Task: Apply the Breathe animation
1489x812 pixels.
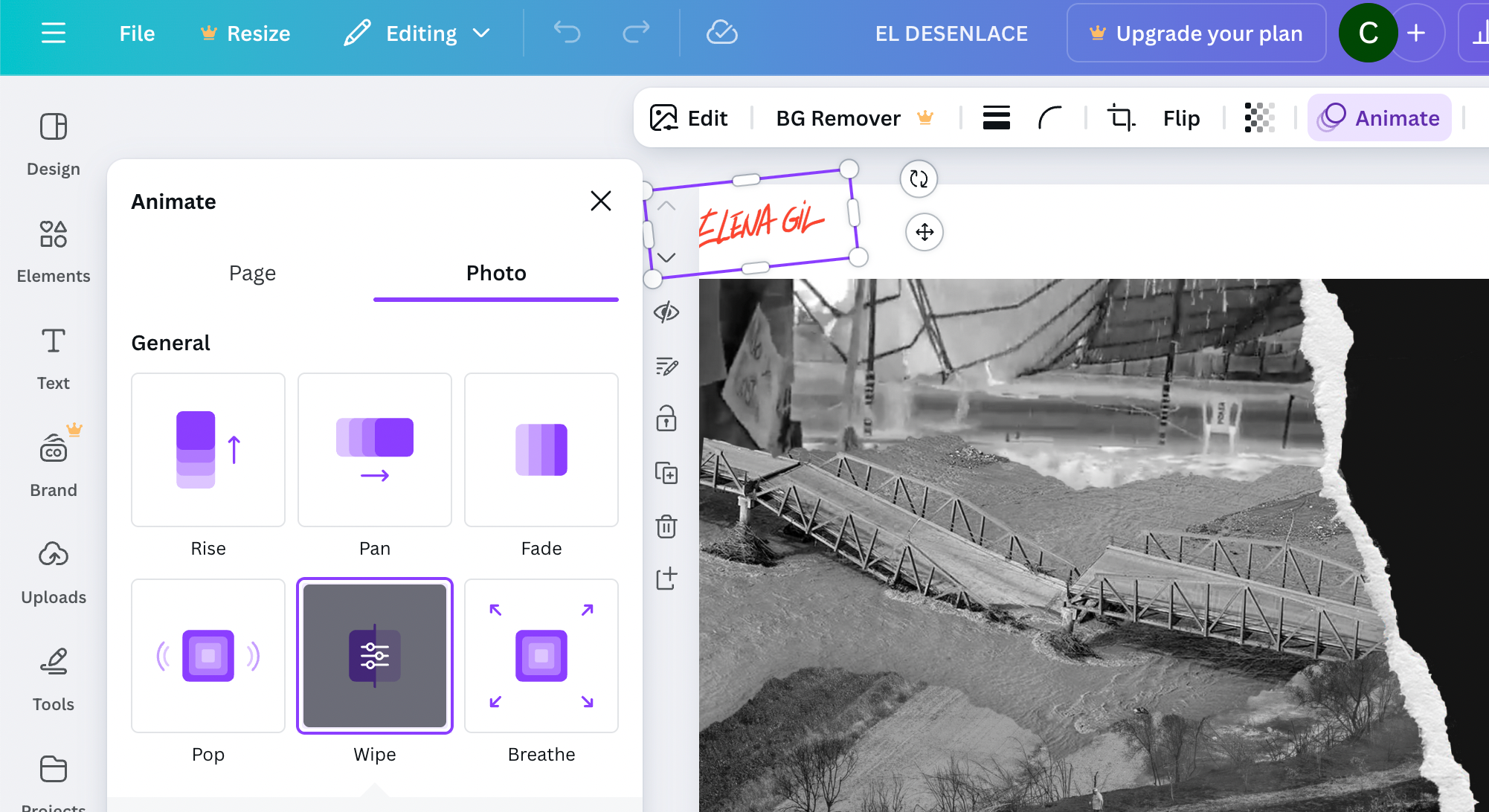Action: [541, 656]
